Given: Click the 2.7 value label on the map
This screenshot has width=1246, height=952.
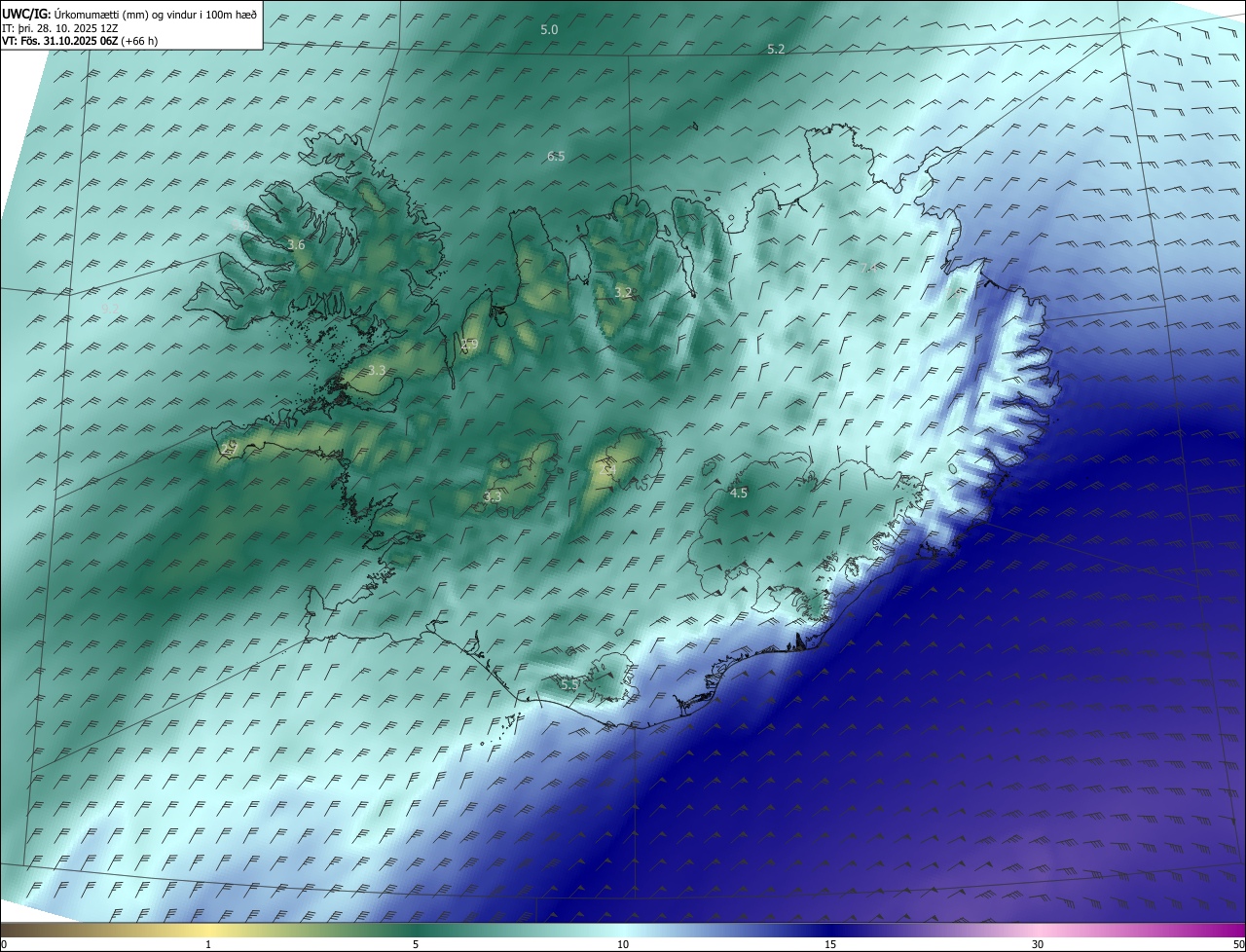Looking at the screenshot, I should tap(229, 448).
